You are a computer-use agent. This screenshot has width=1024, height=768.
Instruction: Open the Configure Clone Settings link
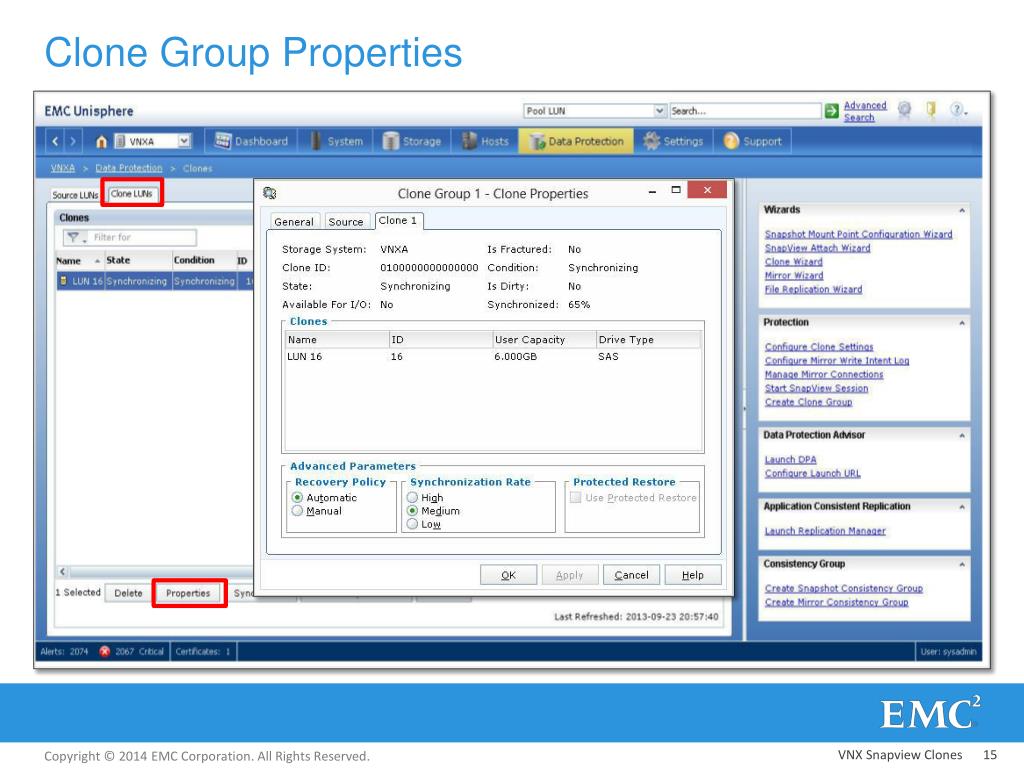[819, 347]
